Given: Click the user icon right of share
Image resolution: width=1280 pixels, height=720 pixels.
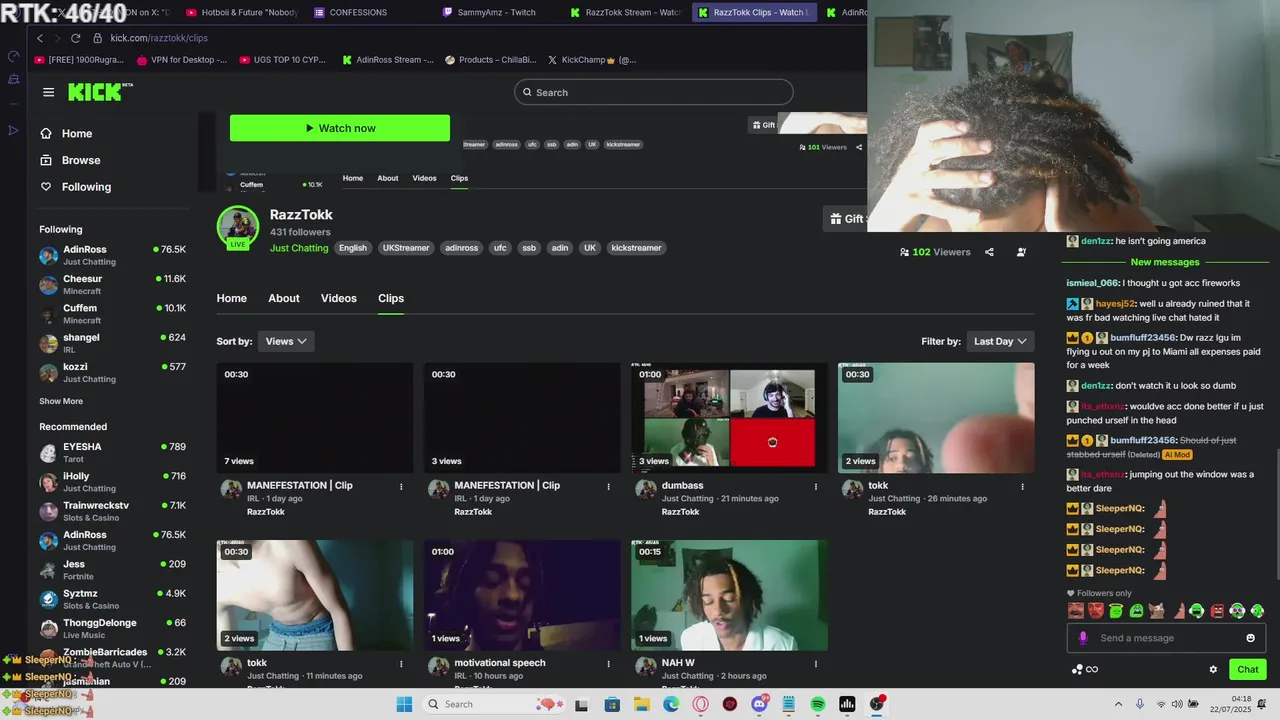Looking at the screenshot, I should (1021, 252).
